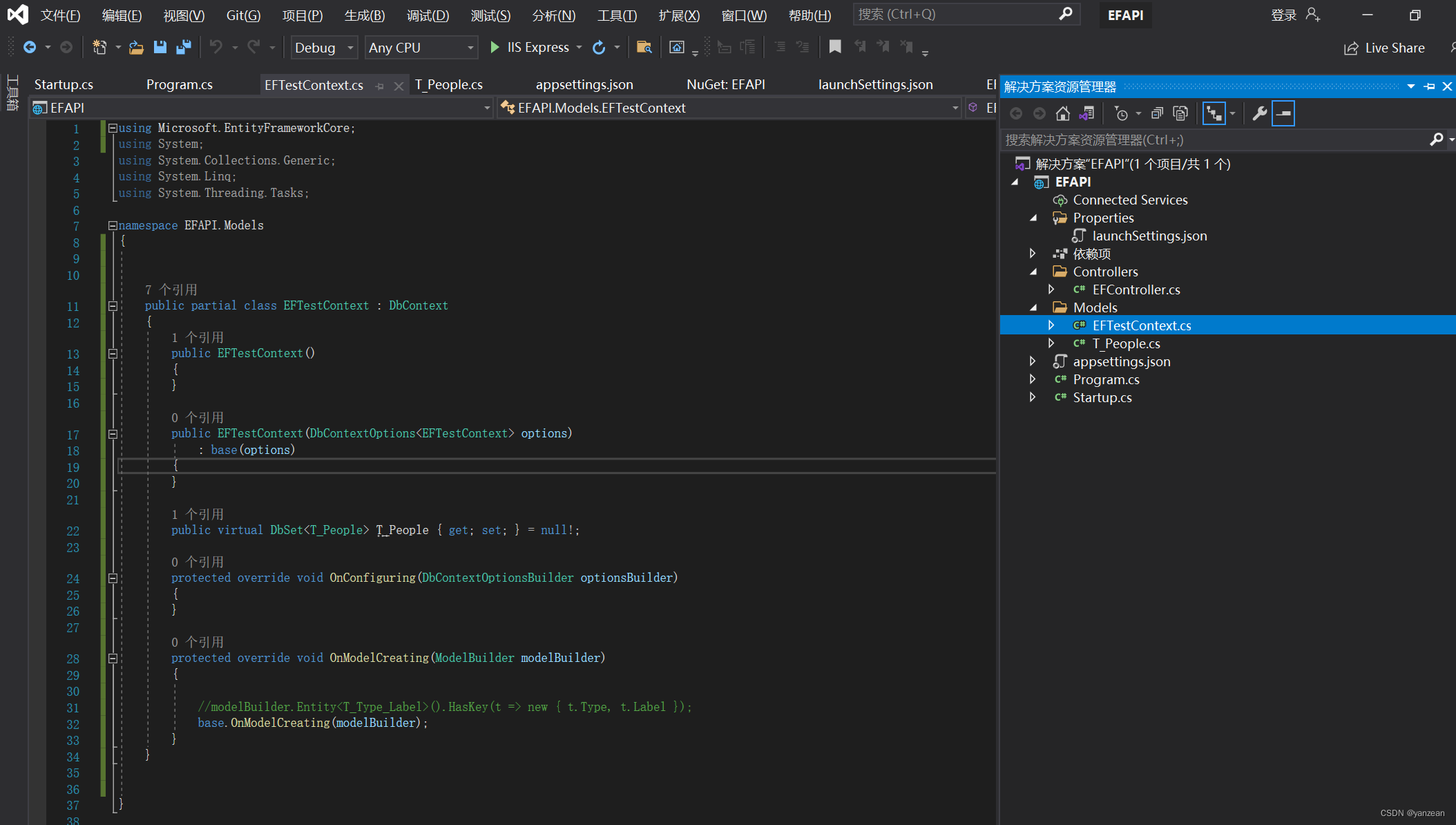
Task: Collapse the Models folder in Solution Explorer
Action: [1033, 307]
